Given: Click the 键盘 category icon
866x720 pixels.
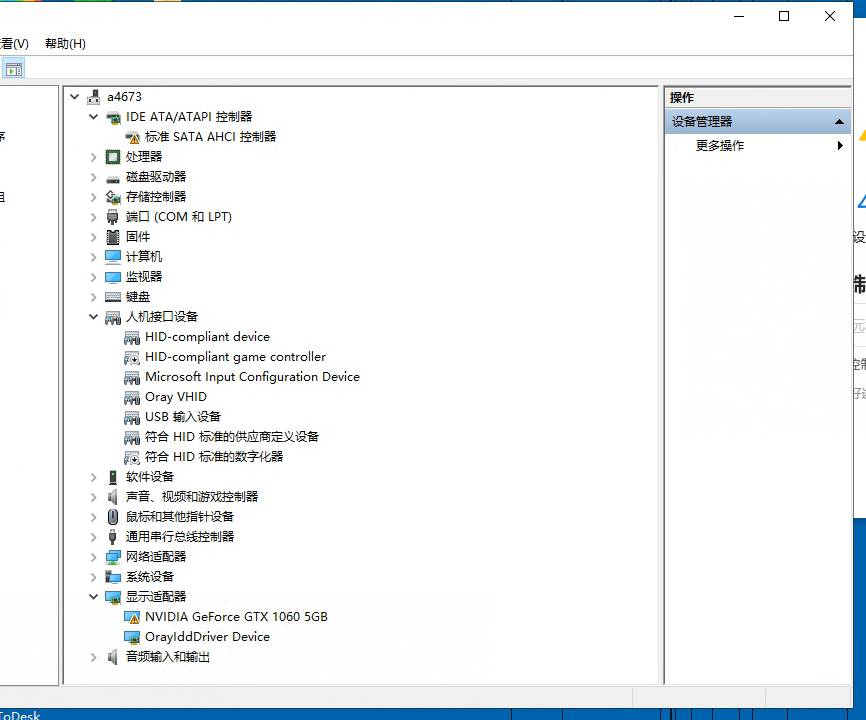Looking at the screenshot, I should 113,297.
